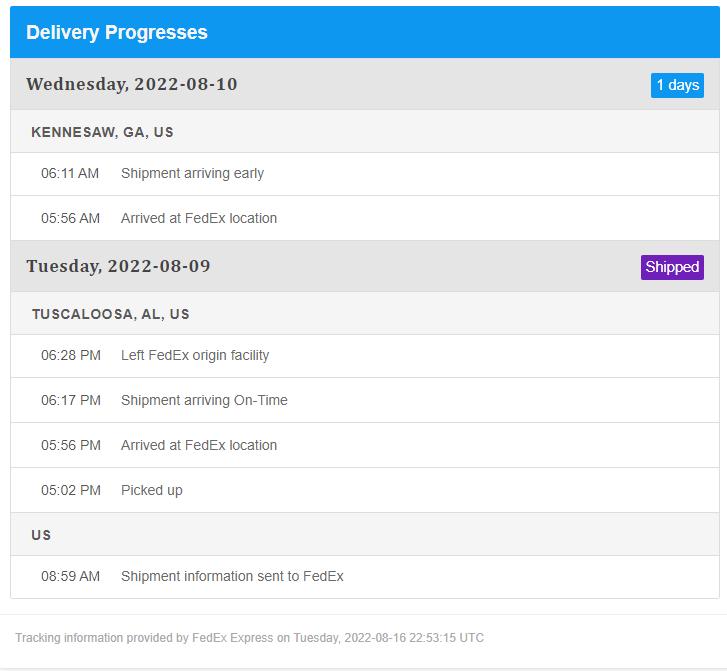Select the 06:11 AM timestamp
The height and width of the screenshot is (671, 727).
(70, 173)
